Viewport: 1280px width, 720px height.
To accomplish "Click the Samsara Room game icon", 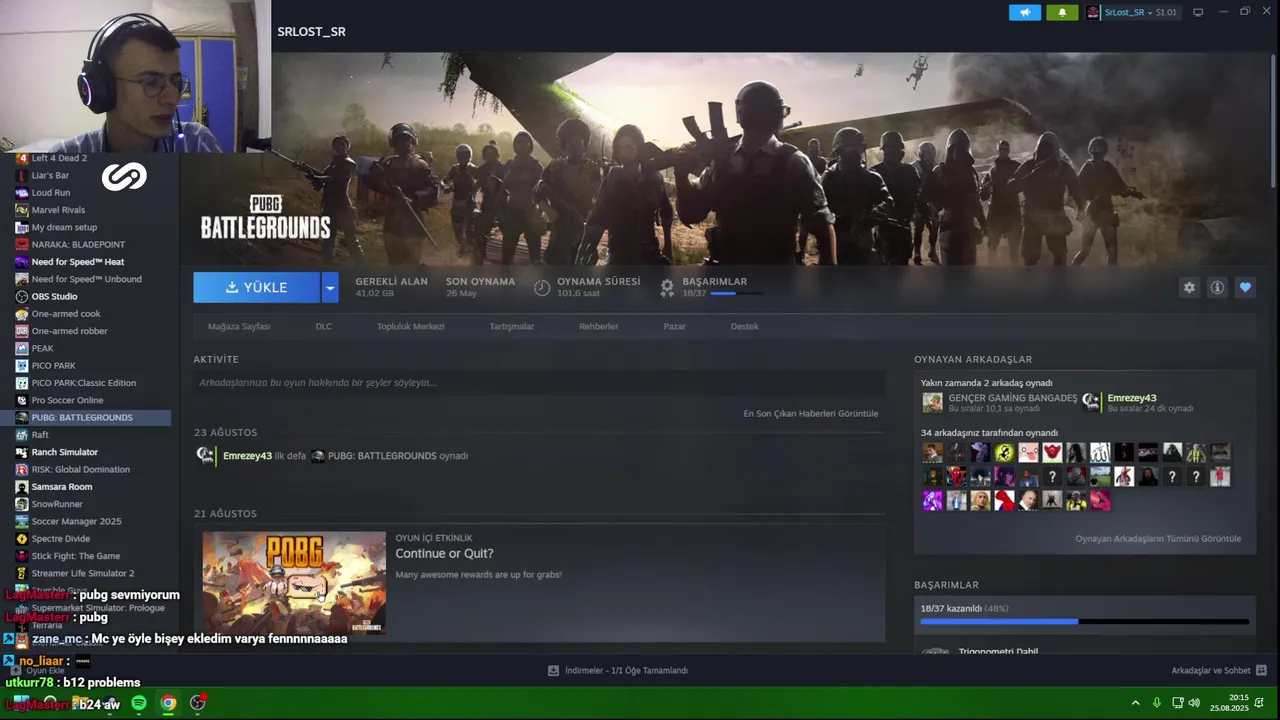I will click(x=22, y=487).
